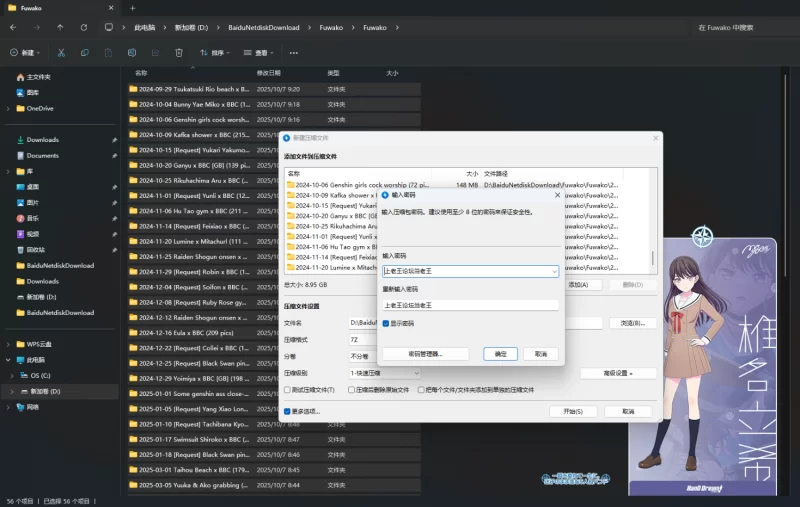Open the password input dropdown arrow
800x507 pixels.
click(554, 270)
